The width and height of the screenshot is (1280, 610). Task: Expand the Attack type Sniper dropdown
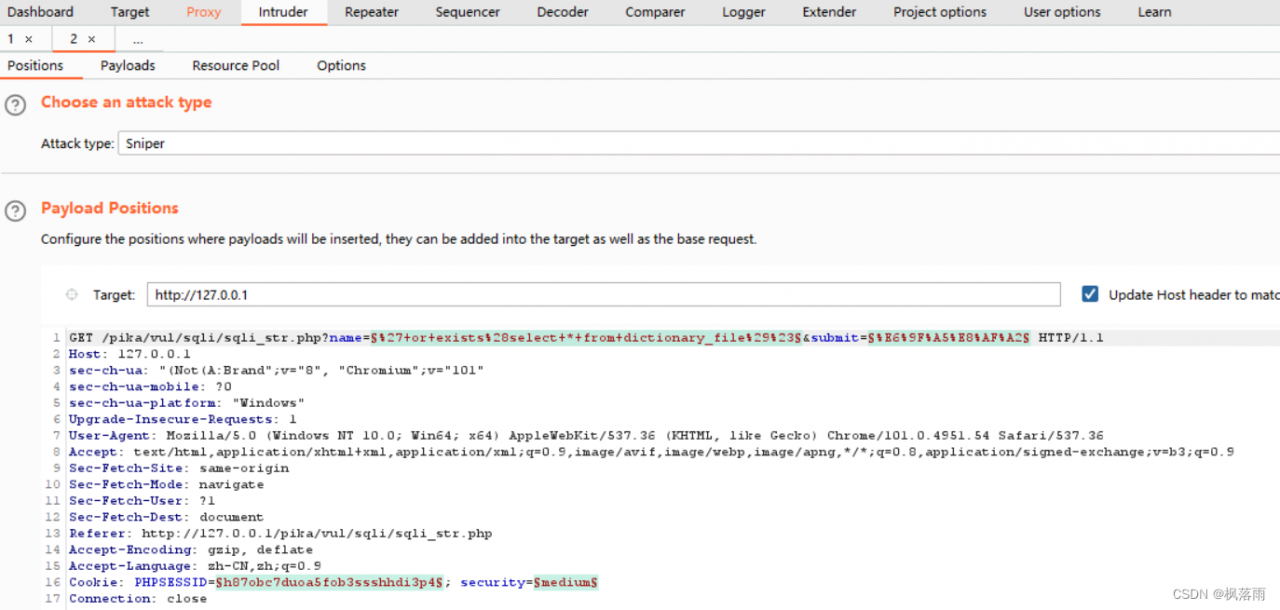click(x=699, y=143)
